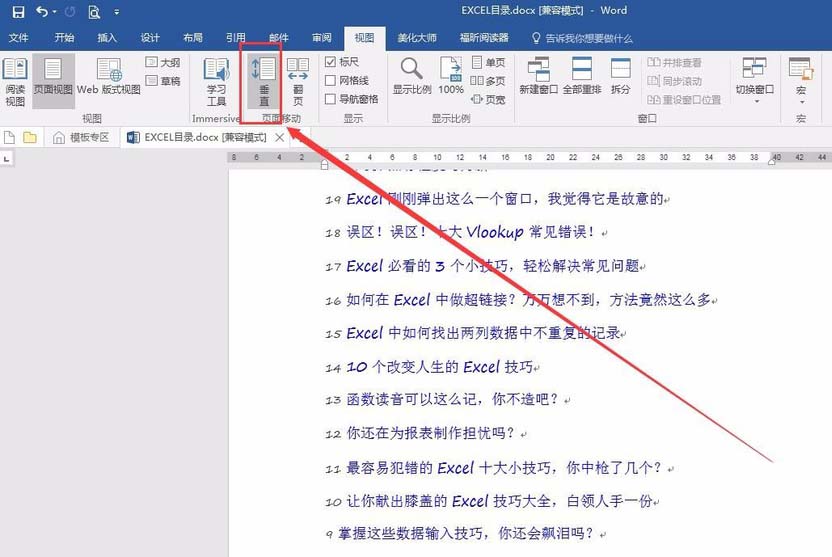Choose 多页 multiple pages zoom
The height and width of the screenshot is (557, 832).
488,81
